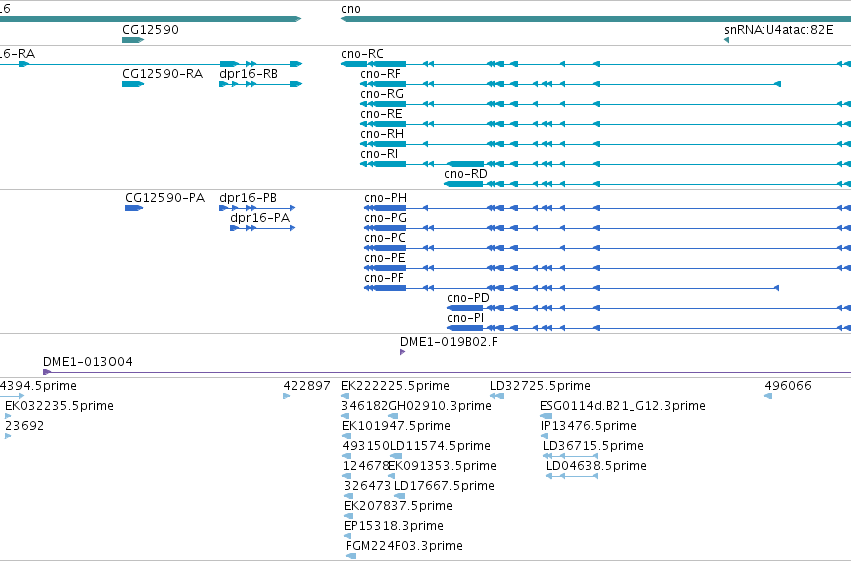The image size is (851, 561).
Task: Open EST EK207837.5prime
Action: (398, 506)
